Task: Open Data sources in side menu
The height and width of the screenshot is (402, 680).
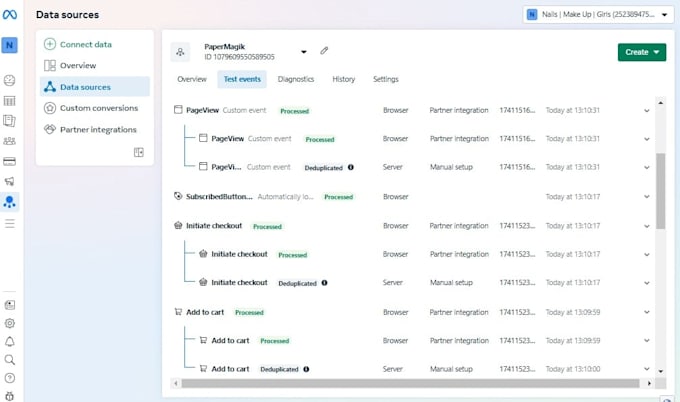Action: coord(95,87)
